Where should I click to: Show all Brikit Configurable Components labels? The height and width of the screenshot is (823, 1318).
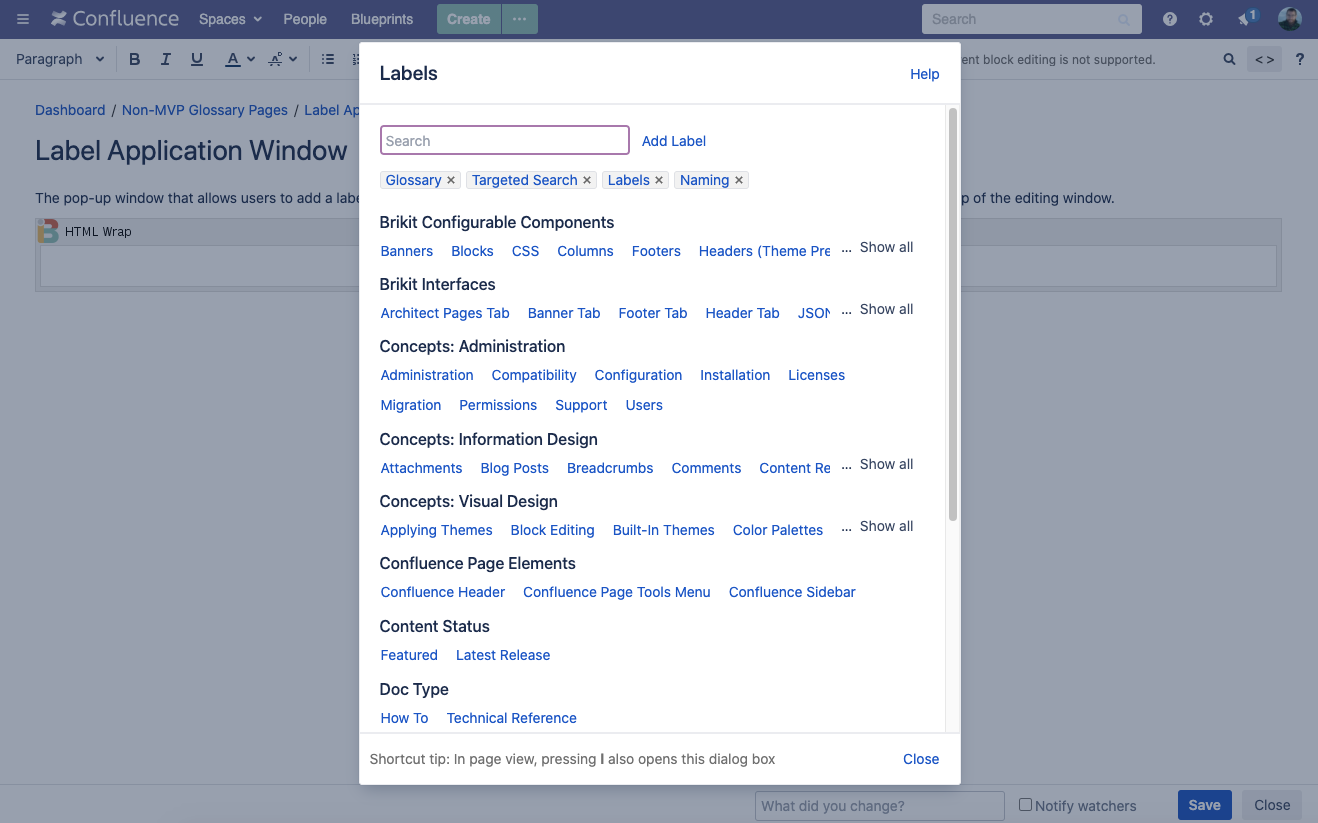[x=886, y=247]
